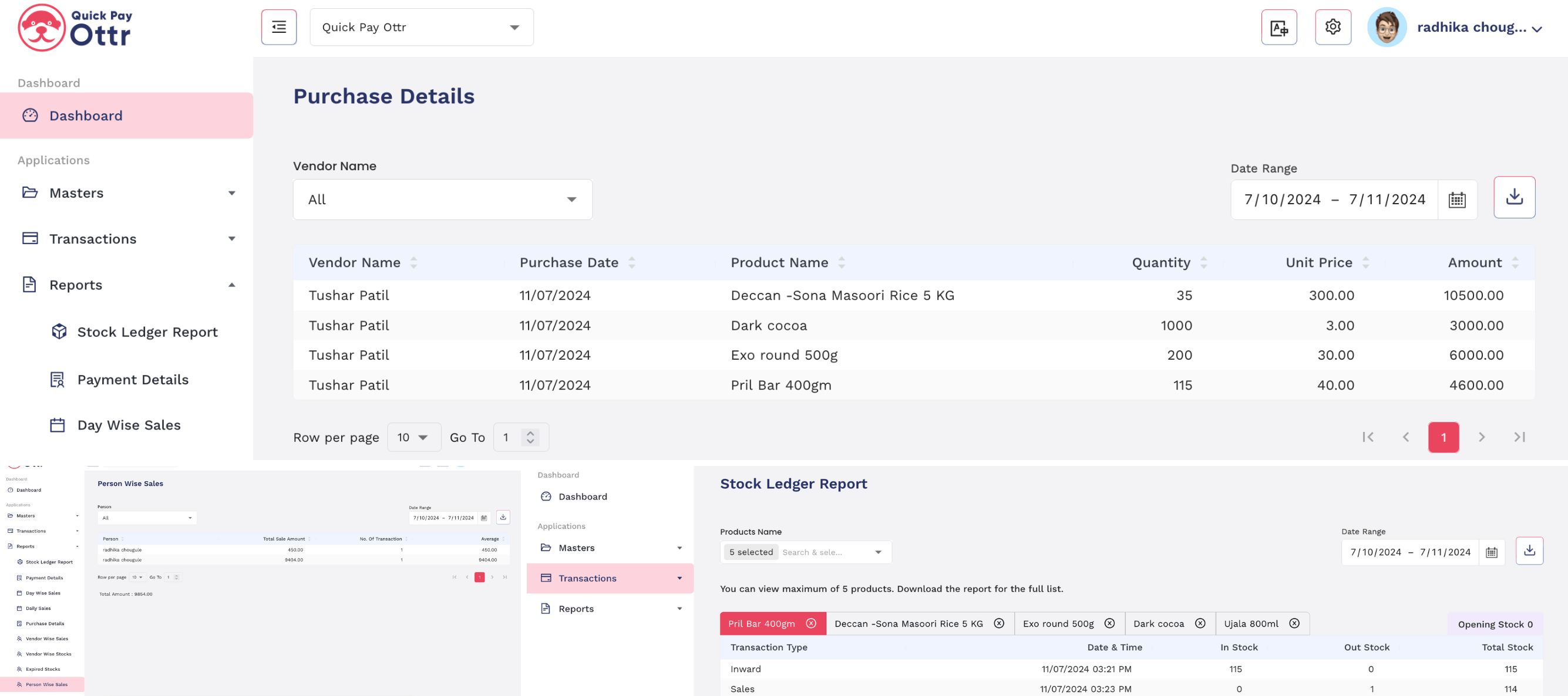Viewport: 1568px width, 696px height.
Task: Click the Day Wise Sales calendar icon in top sidebar
Action: click(57, 425)
